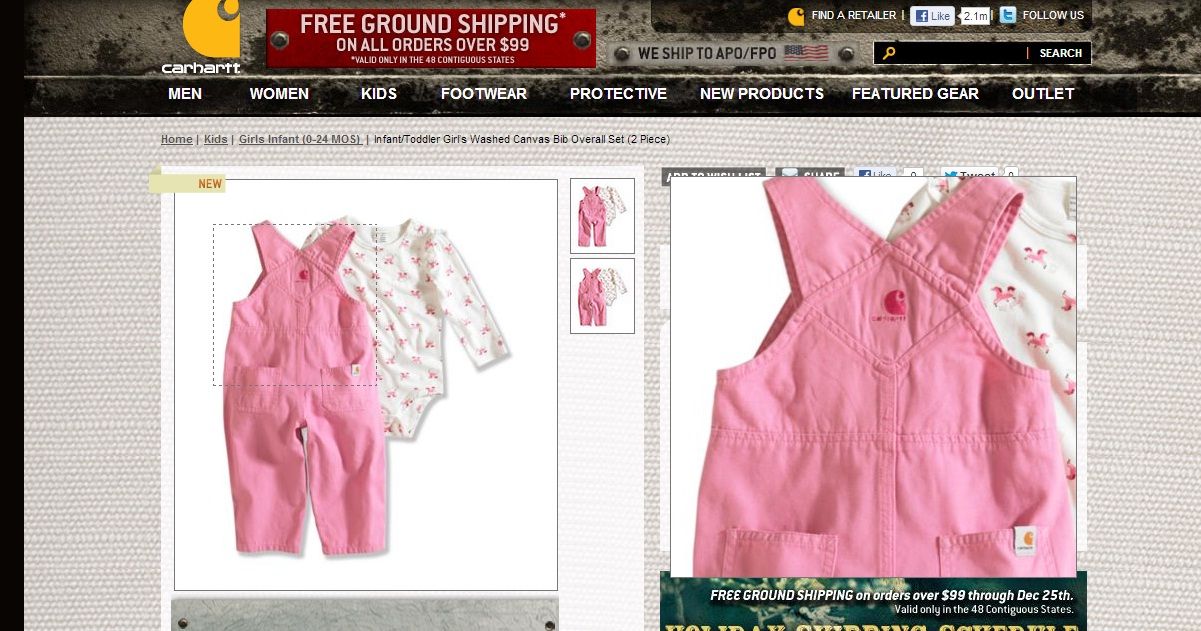The width and height of the screenshot is (1201, 631).
Task: Open the KIDS navigation menu
Action: [379, 94]
